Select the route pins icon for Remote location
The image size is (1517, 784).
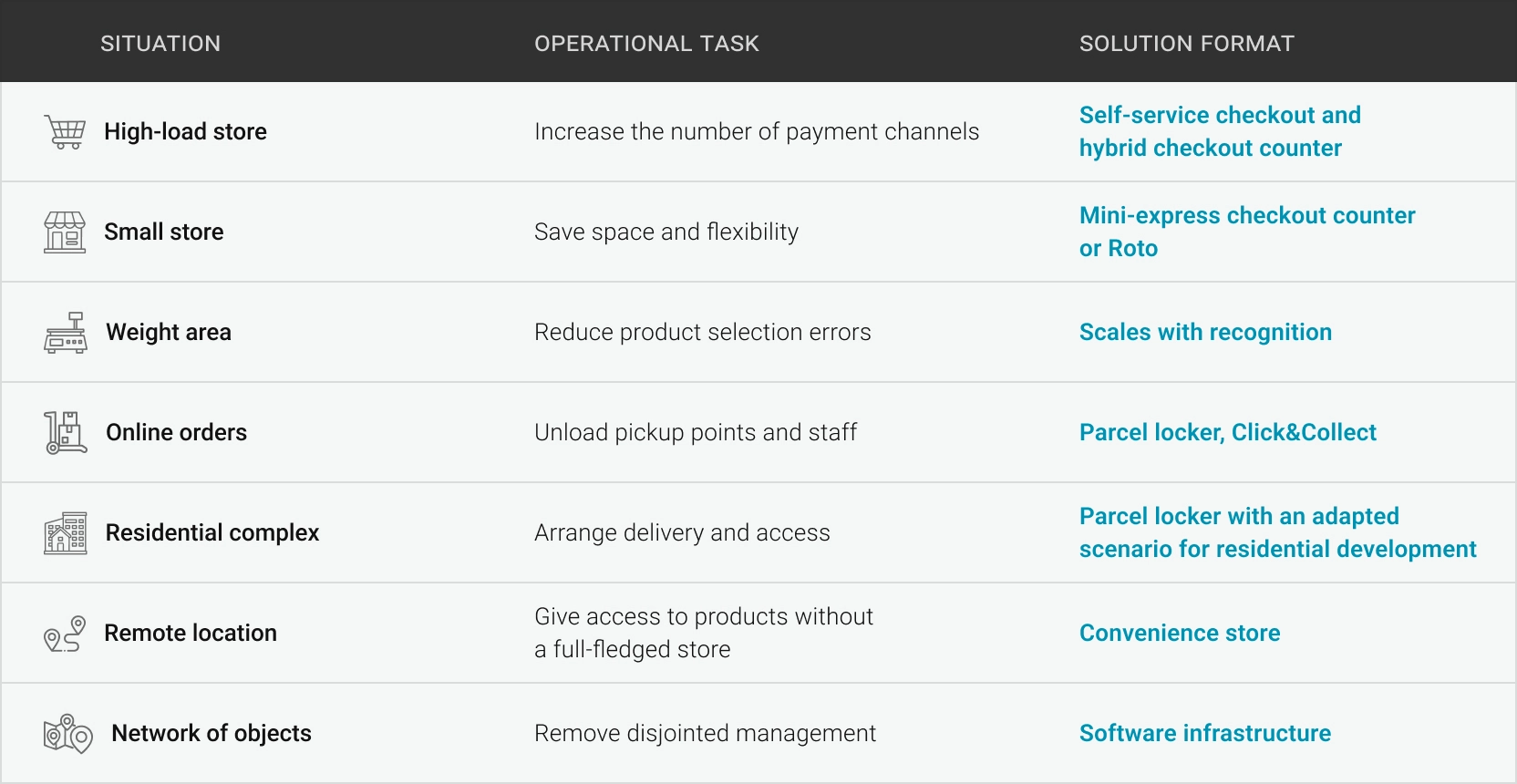click(65, 634)
